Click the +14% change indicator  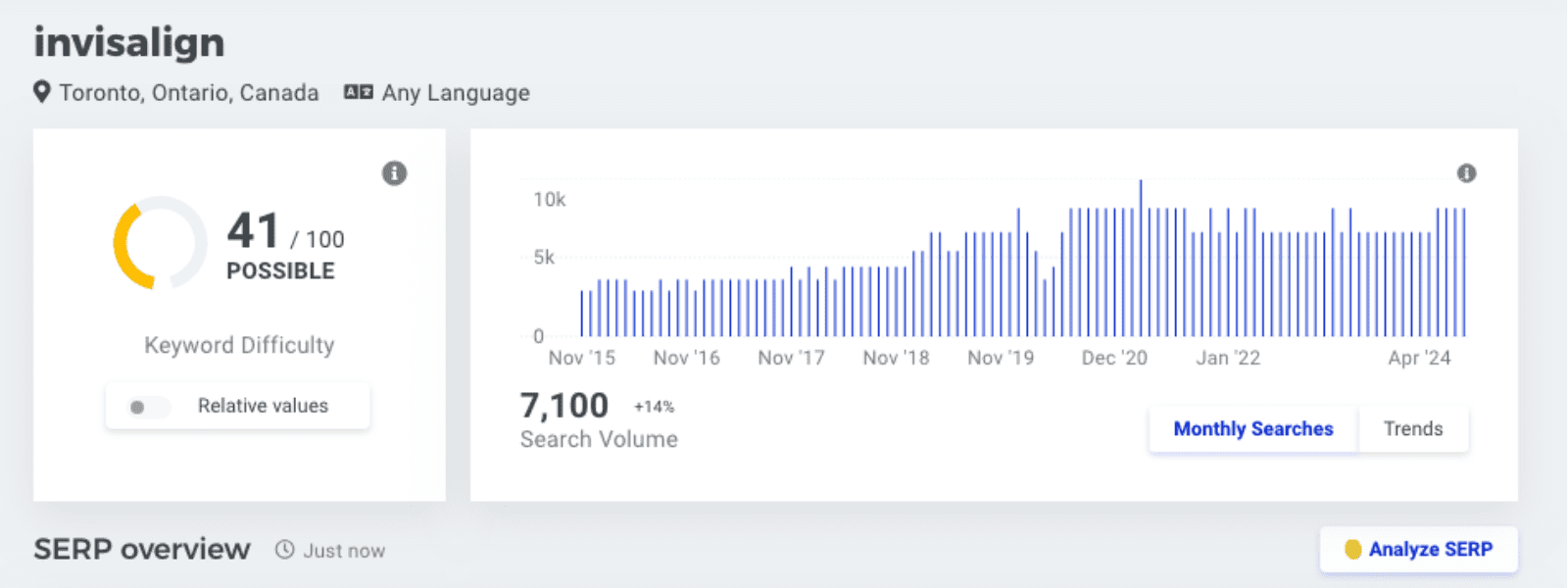(x=654, y=407)
